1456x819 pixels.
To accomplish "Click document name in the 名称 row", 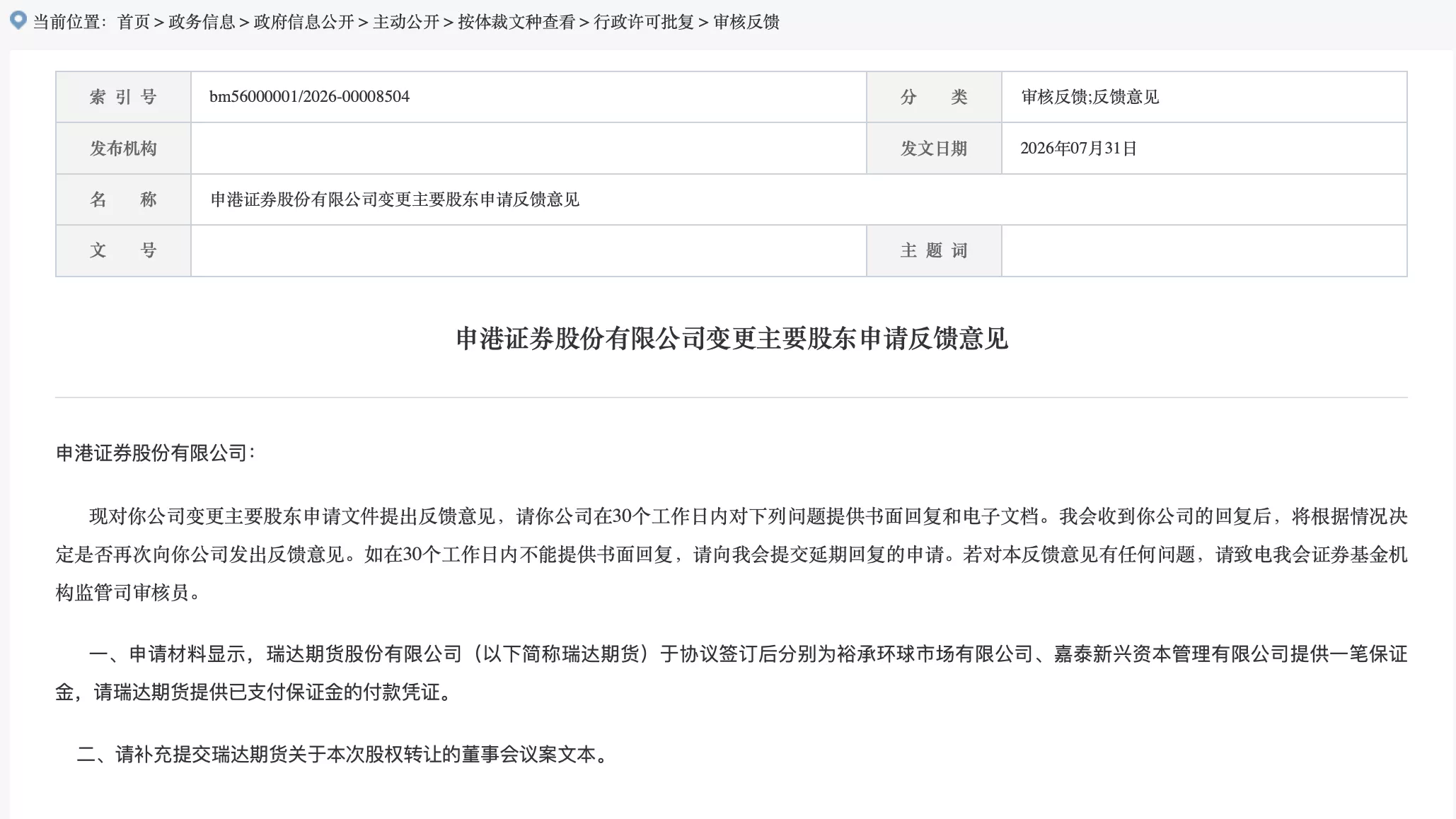I will 395,199.
